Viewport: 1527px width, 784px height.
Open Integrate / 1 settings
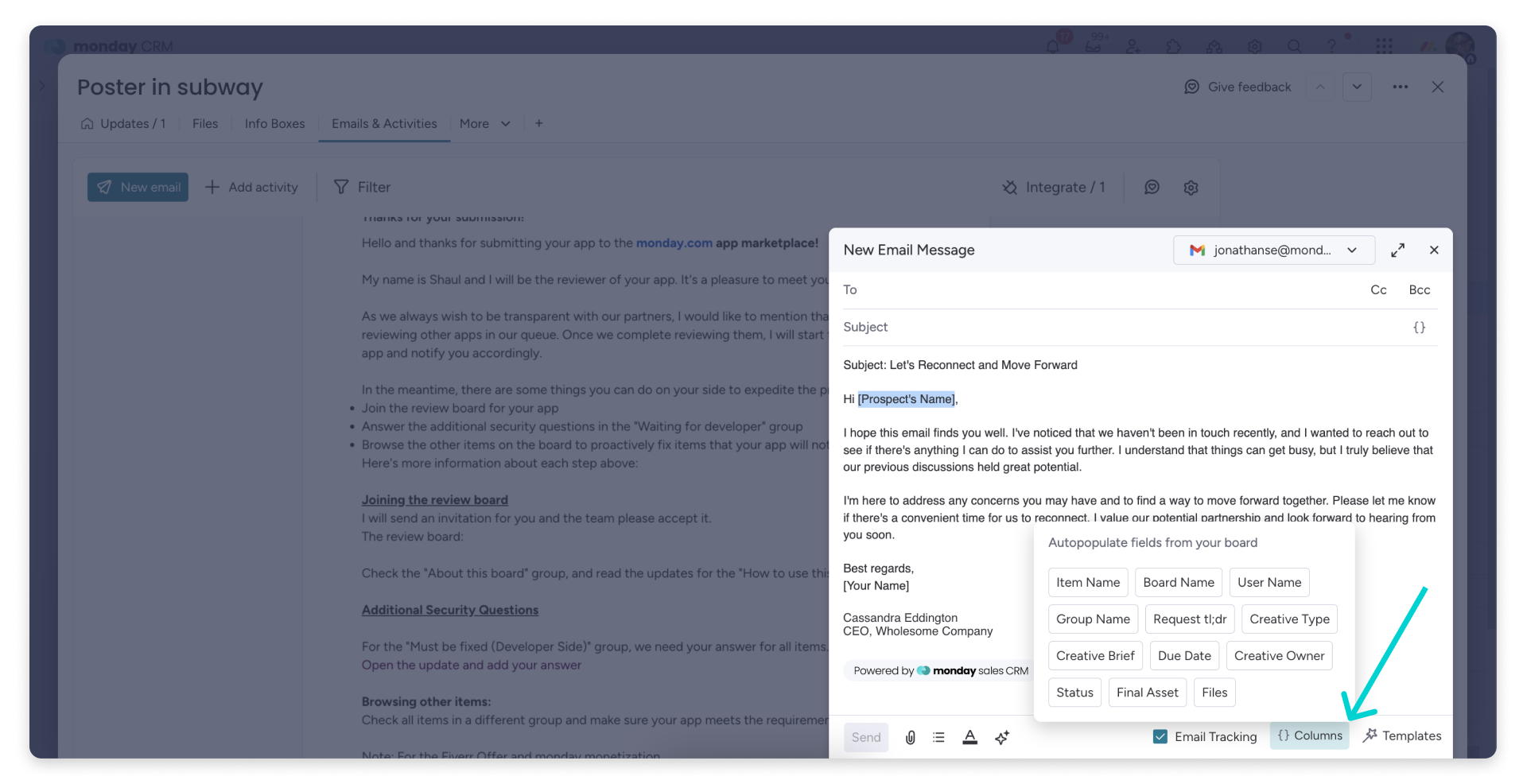click(1053, 187)
